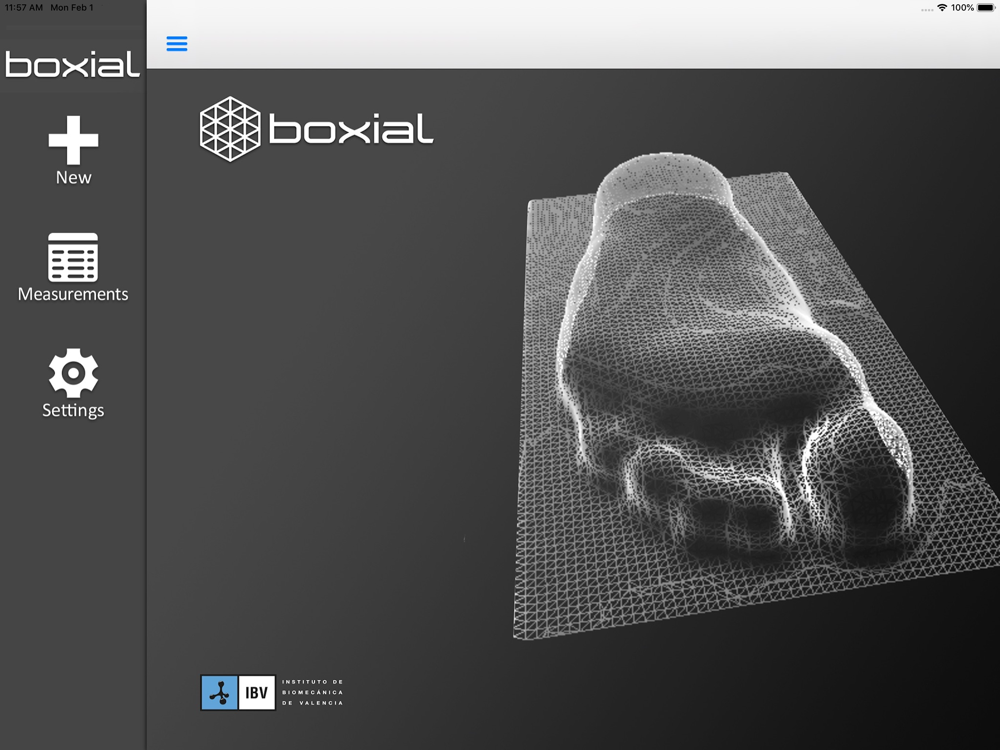Tap the 100% battery percentage text

(962, 8)
